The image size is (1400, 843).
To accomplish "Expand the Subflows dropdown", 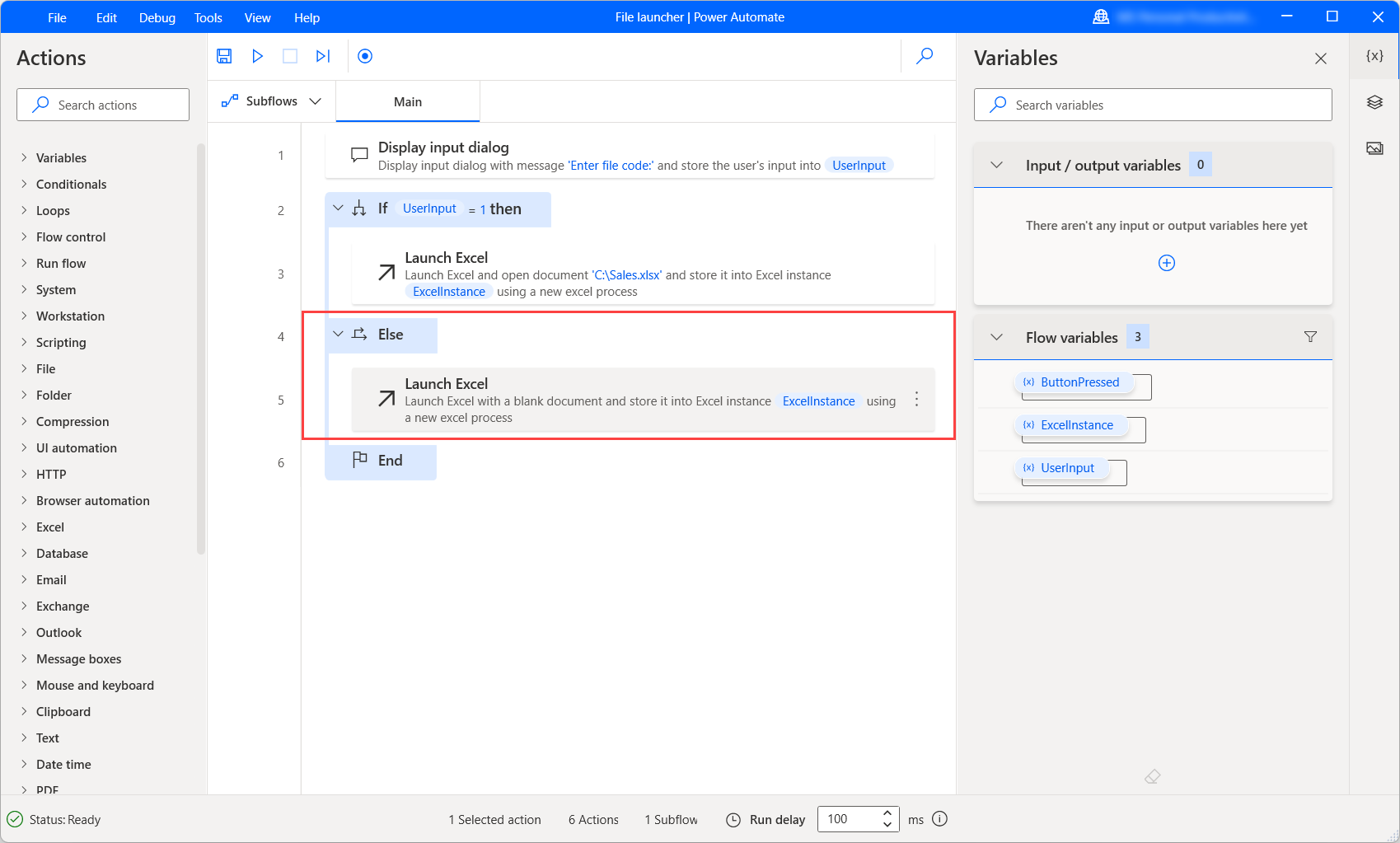I will coord(316,101).
